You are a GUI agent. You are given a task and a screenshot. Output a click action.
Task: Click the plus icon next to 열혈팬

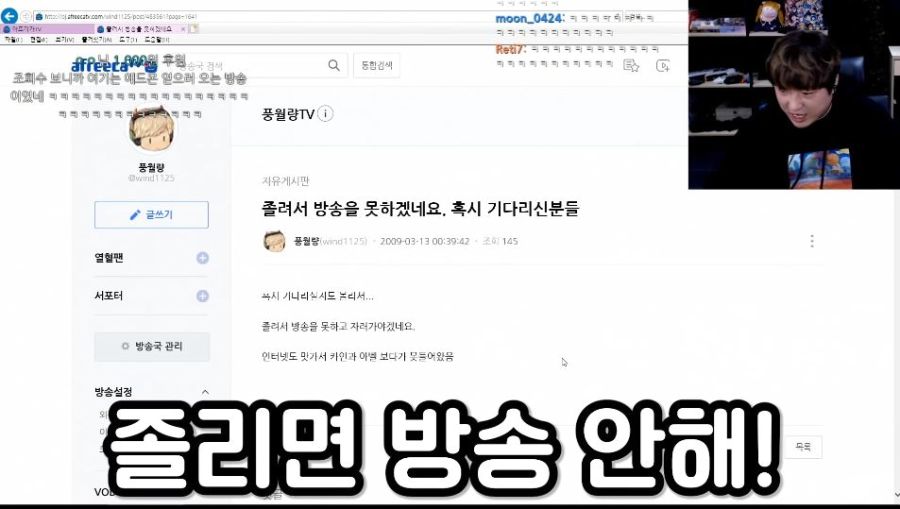pos(202,258)
